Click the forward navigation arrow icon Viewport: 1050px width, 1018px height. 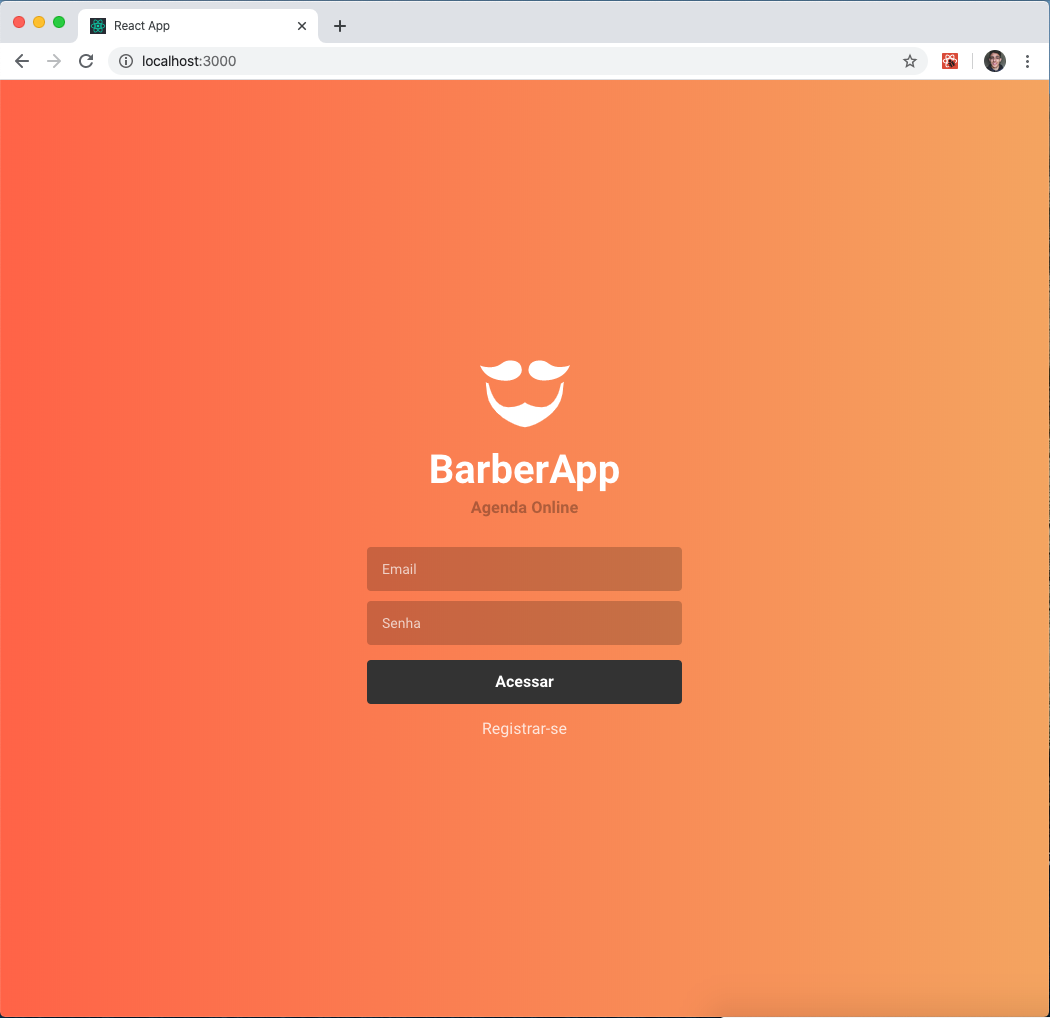pyautogui.click(x=54, y=61)
